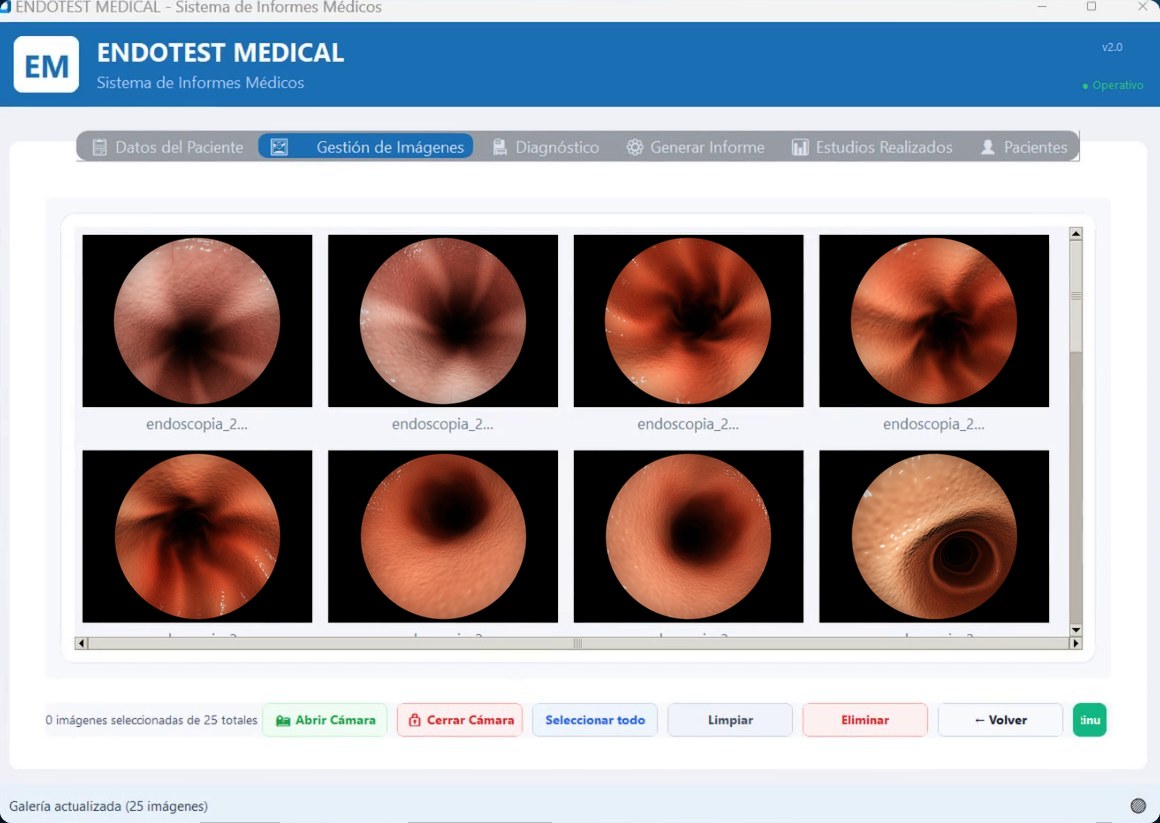This screenshot has height=823, width=1160.
Task: Click the gallery horizontal scrollbar left arrow
Action: pyautogui.click(x=81, y=643)
